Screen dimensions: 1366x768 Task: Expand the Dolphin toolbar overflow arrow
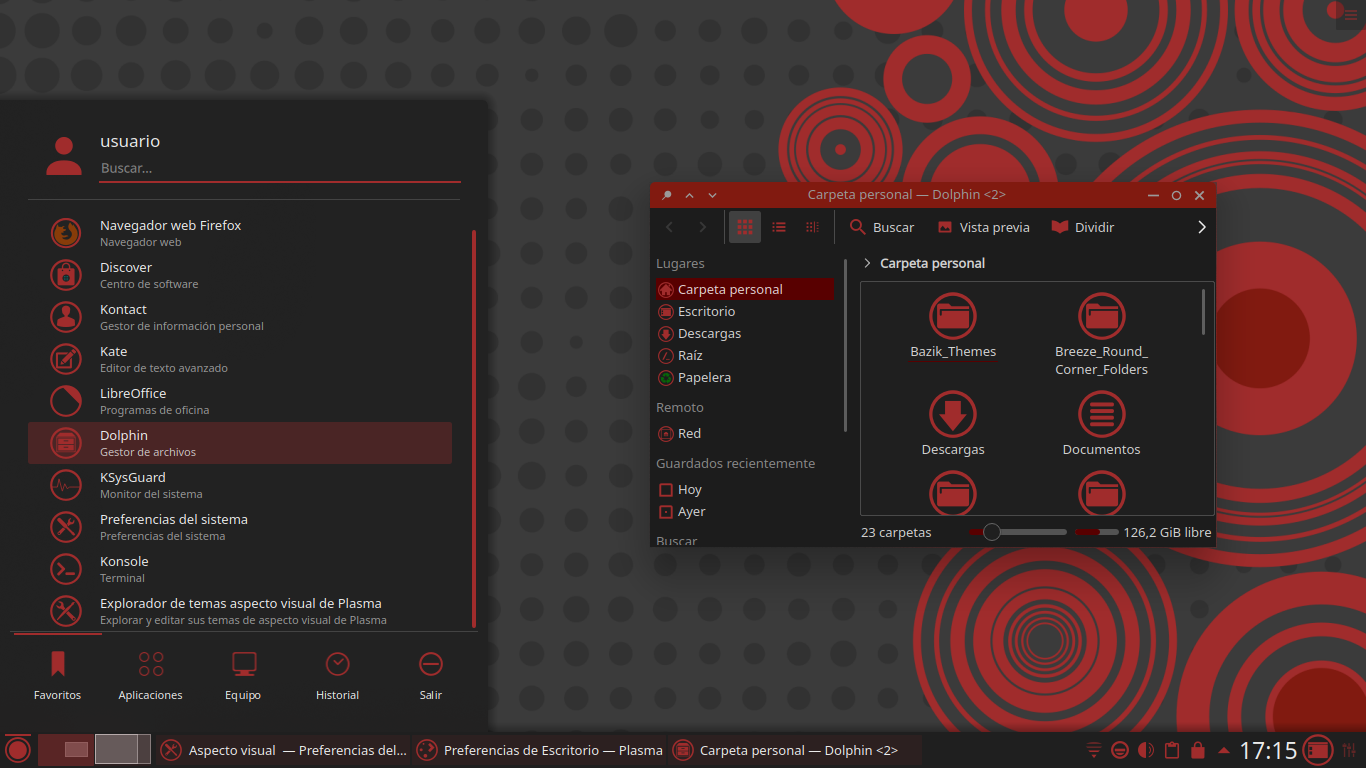click(x=1201, y=227)
